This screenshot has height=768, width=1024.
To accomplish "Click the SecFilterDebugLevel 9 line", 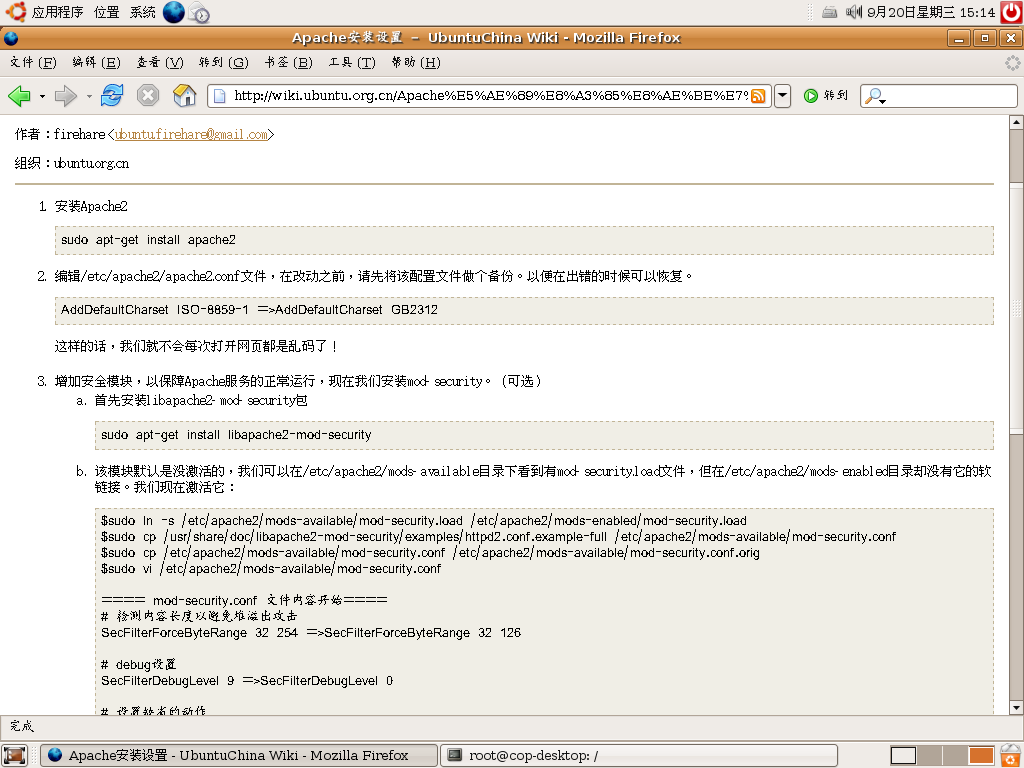I will click(x=247, y=681).
